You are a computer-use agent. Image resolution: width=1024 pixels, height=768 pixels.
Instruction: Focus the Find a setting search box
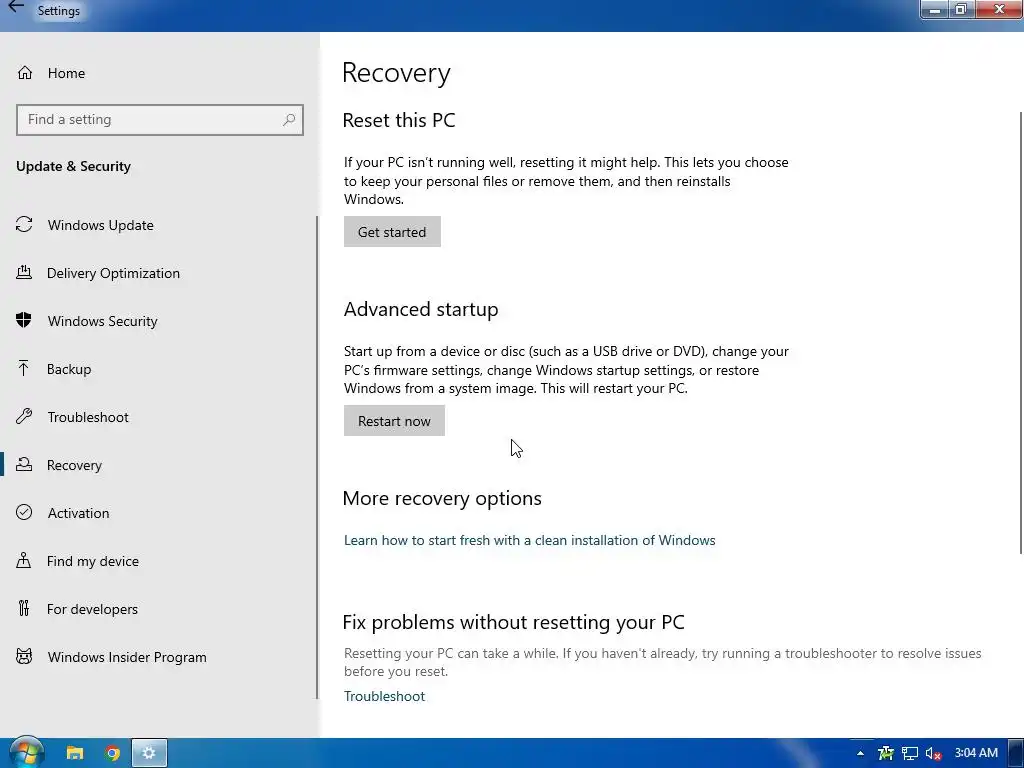coord(160,120)
